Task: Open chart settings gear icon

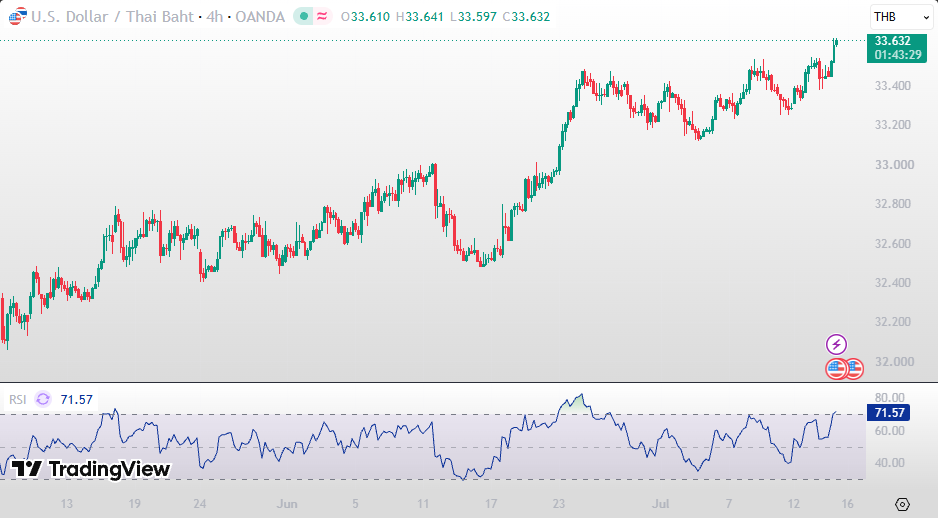Action: click(x=902, y=504)
